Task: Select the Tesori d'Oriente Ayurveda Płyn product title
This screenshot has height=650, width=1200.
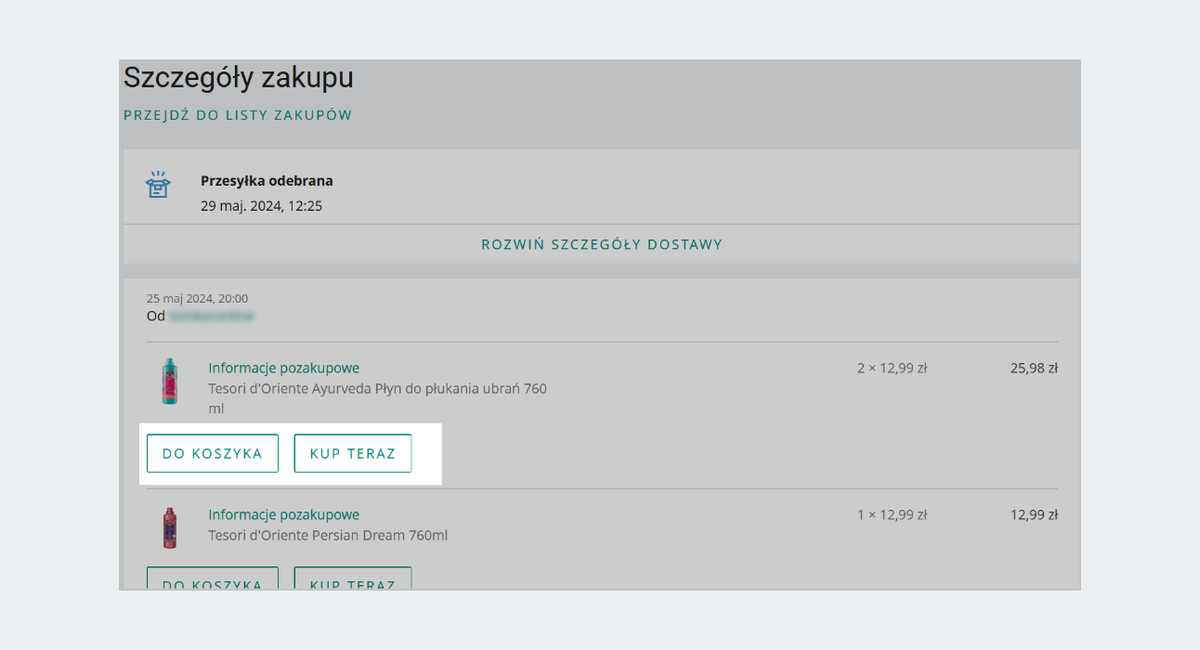Action: pos(377,398)
